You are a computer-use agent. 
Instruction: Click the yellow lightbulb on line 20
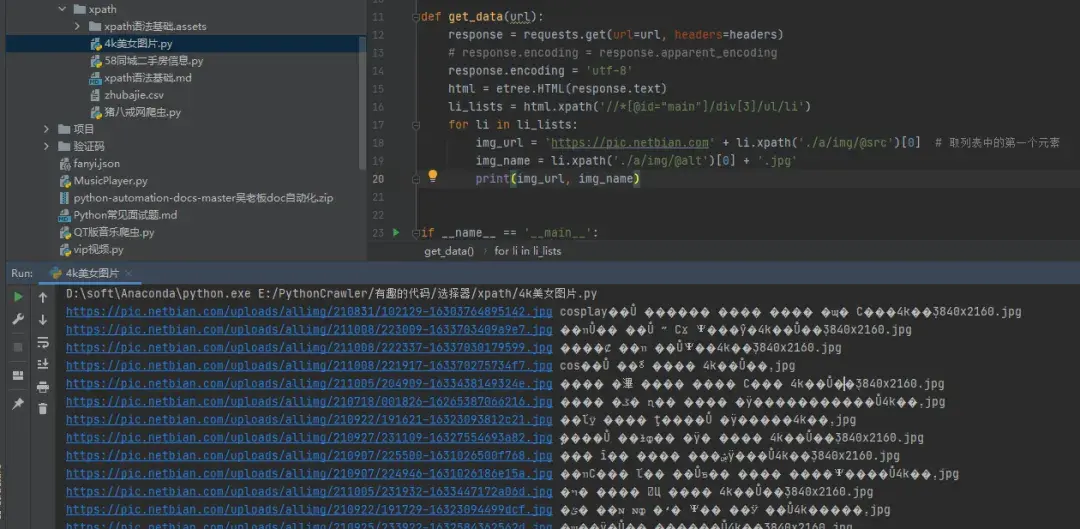(433, 176)
